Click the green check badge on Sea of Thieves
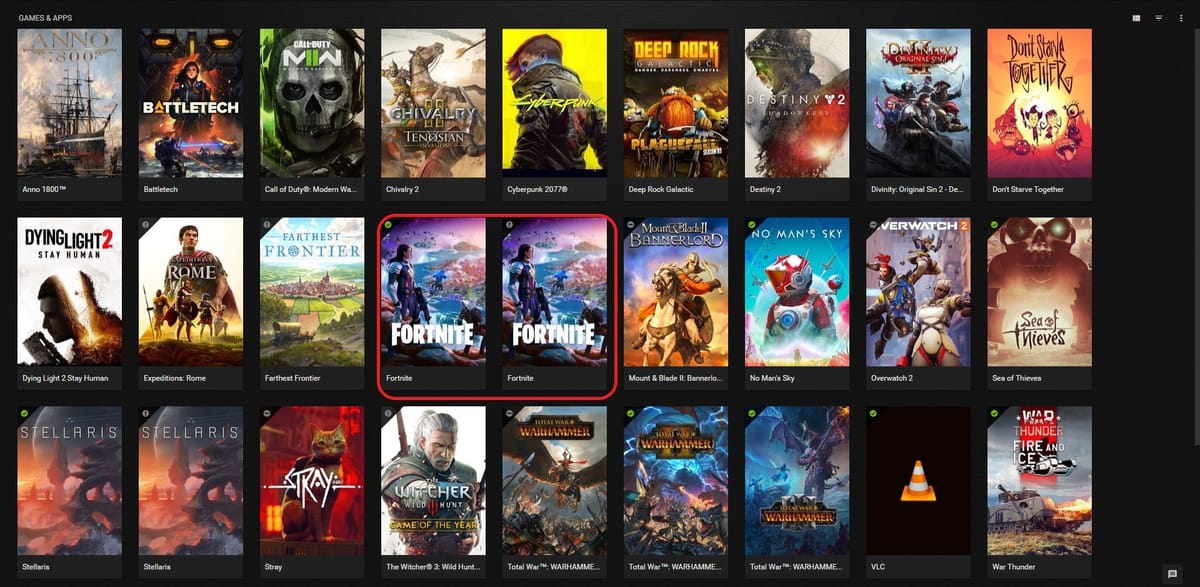 (993, 224)
